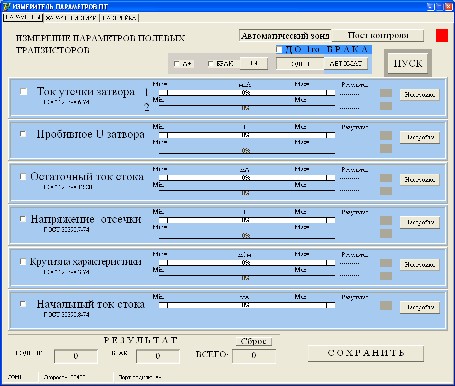Click the button in Ток утечки затвора row
This screenshot has height=386, width=455.
[x=420, y=95]
